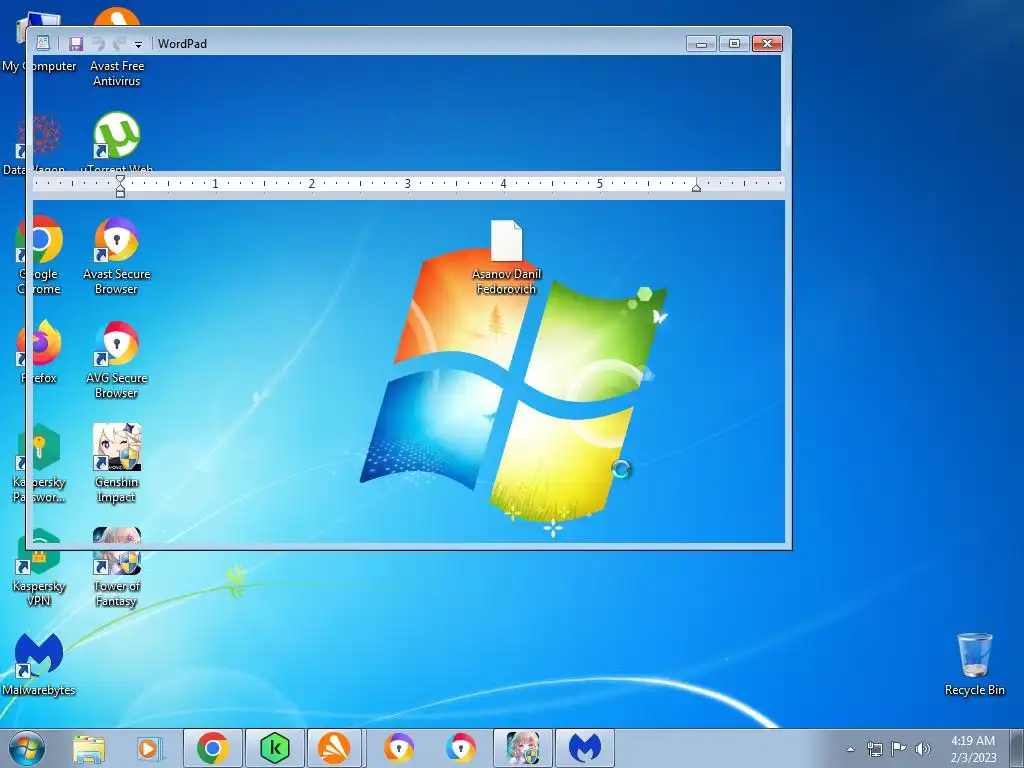The height and width of the screenshot is (768, 1024).
Task: Switch to the Kaspersky taskbar button
Action: (274, 748)
